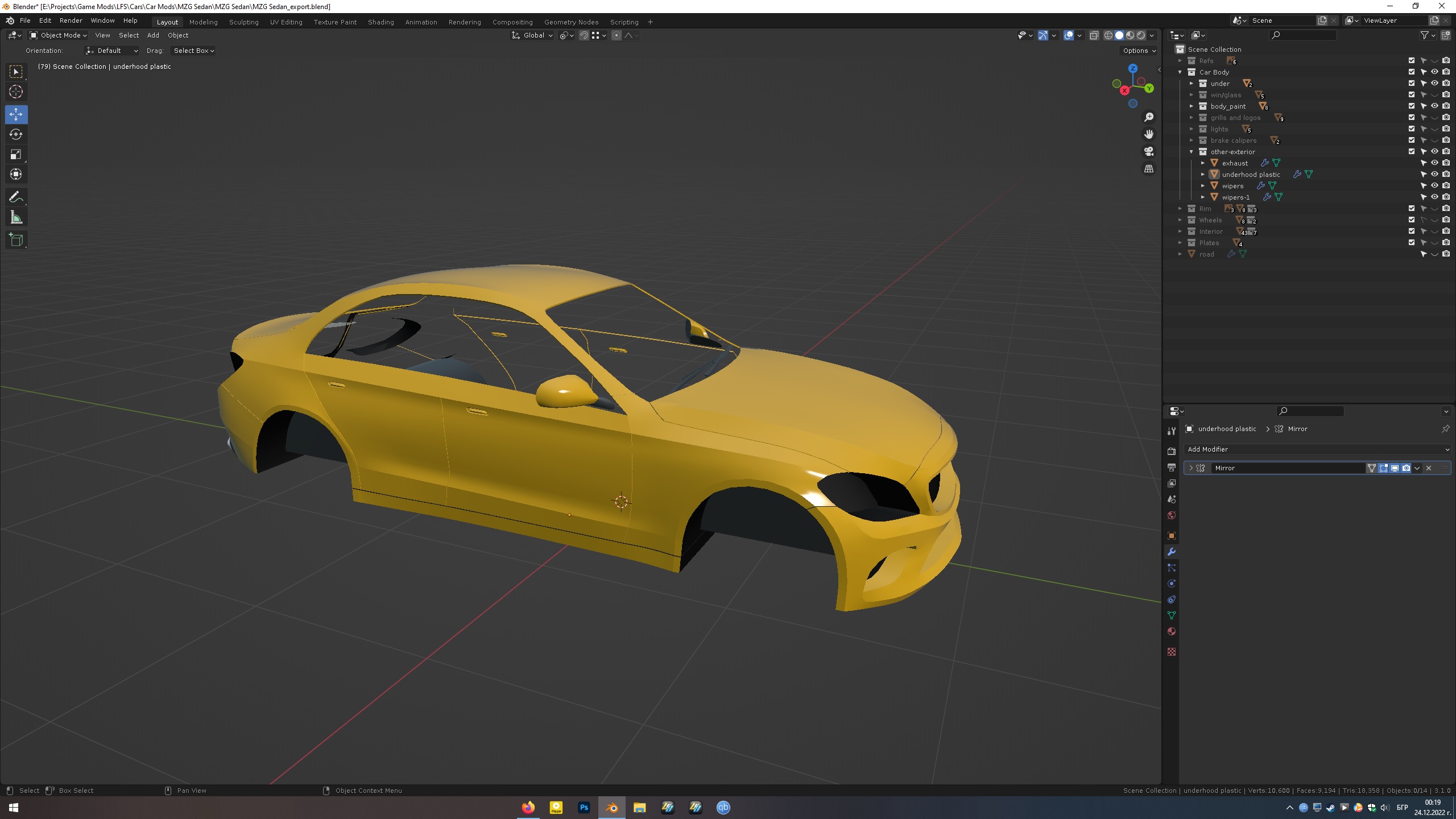Open the Render menu
Viewport: 1456px width, 819px height.
pyautogui.click(x=71, y=20)
